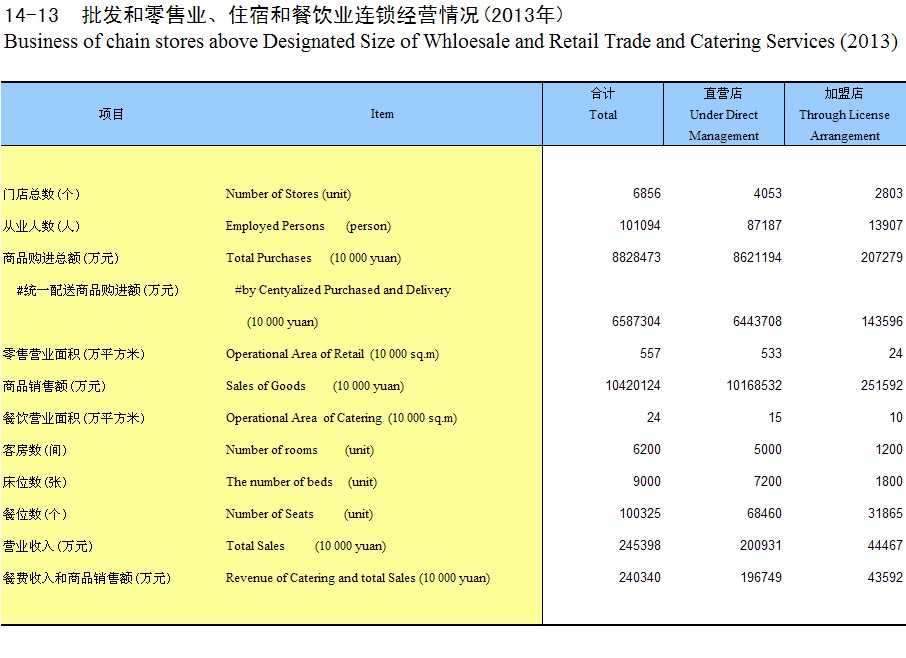Click the value 200931
906x658 pixels.
coord(760,545)
